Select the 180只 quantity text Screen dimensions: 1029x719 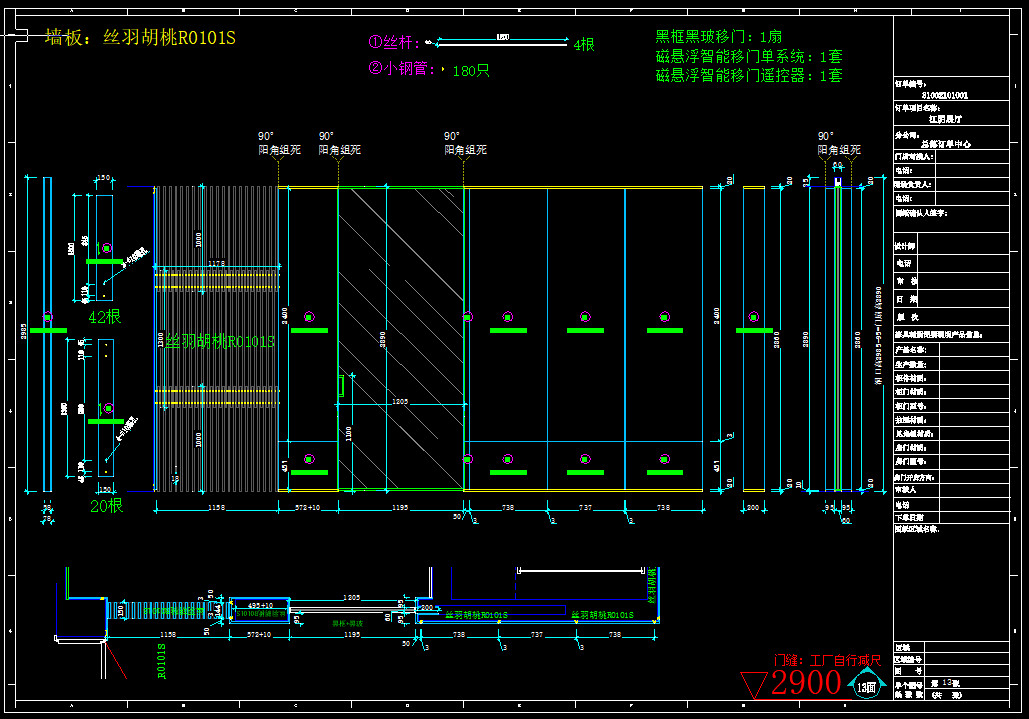[x=471, y=71]
